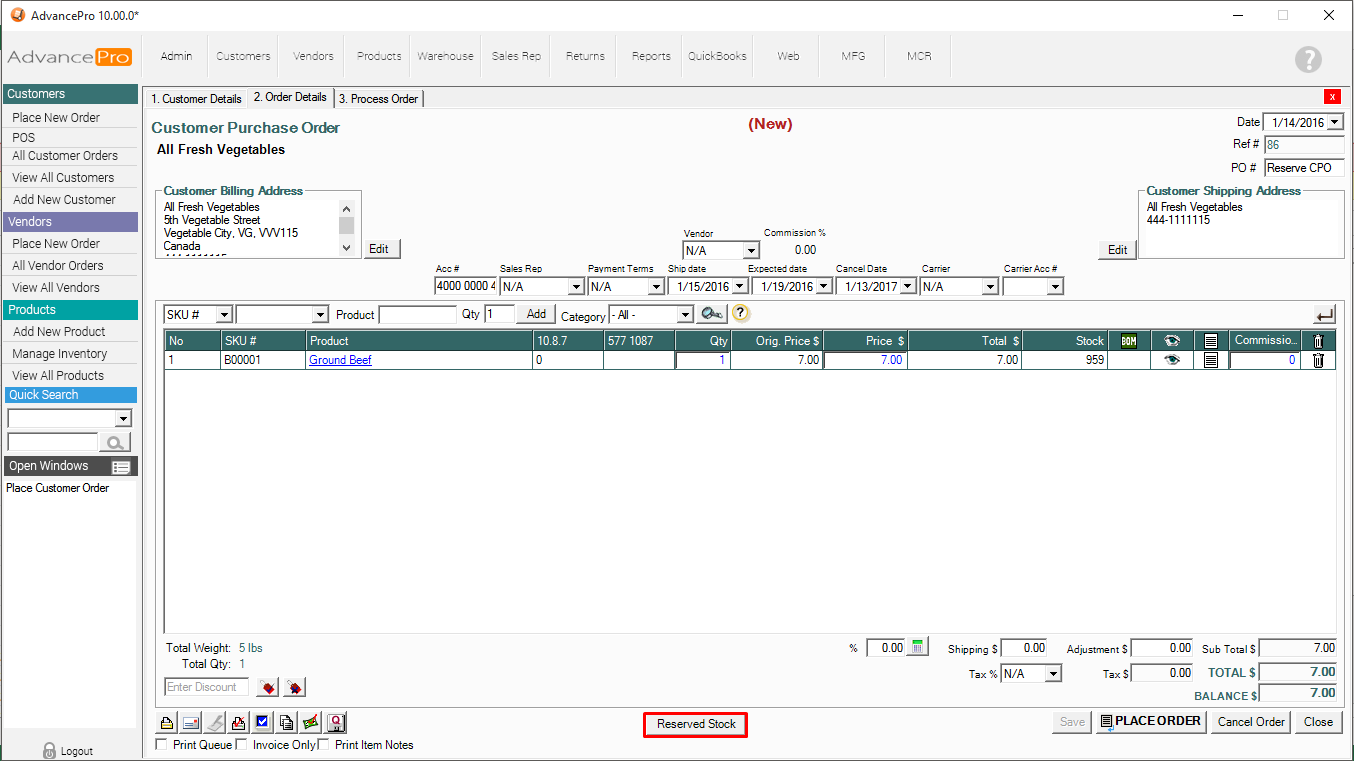Click the red tag apply discount icon
The width and height of the screenshot is (1354, 761).
coord(267,687)
